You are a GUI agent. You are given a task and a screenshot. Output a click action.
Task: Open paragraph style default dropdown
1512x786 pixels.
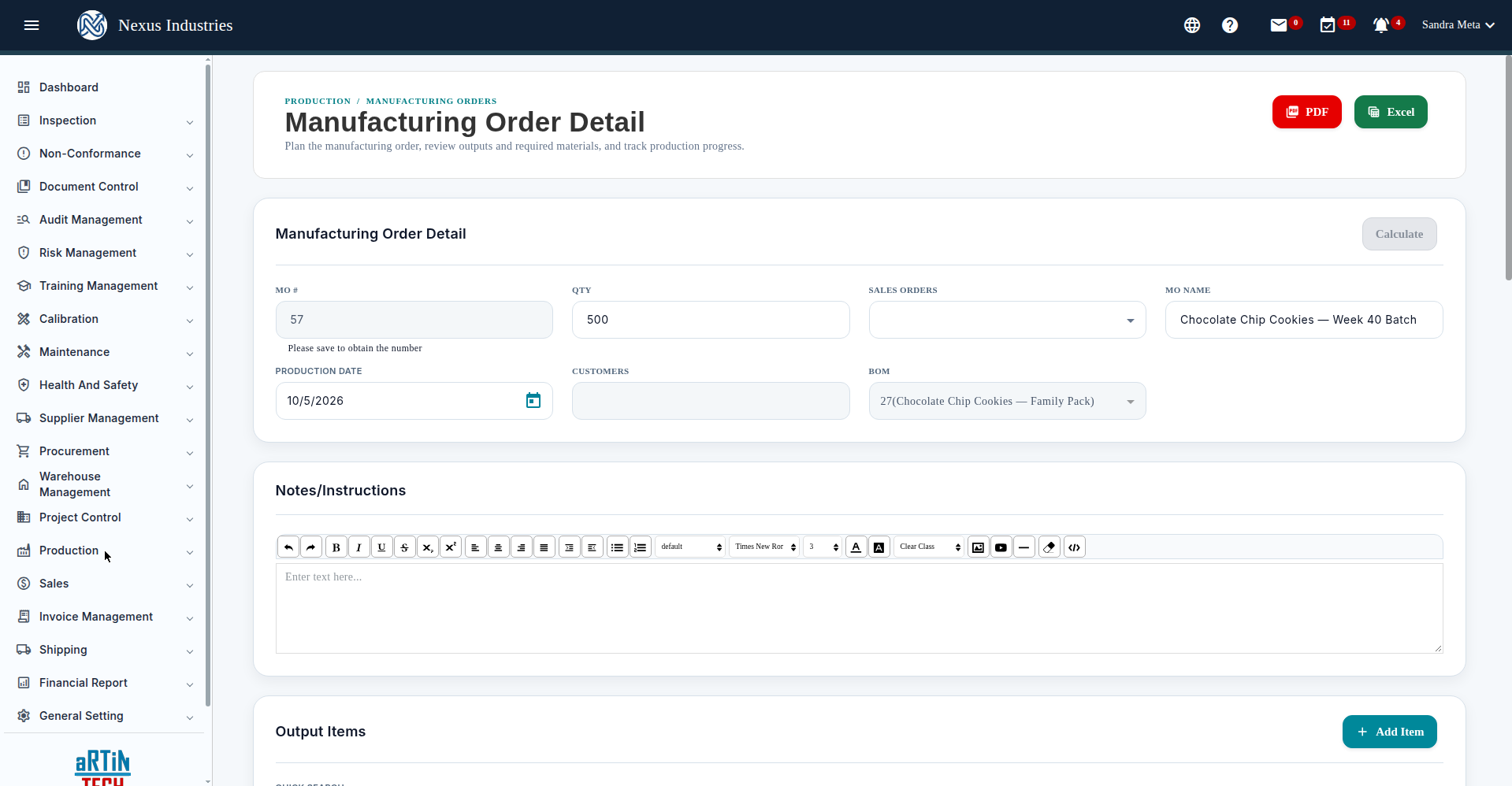click(x=690, y=547)
